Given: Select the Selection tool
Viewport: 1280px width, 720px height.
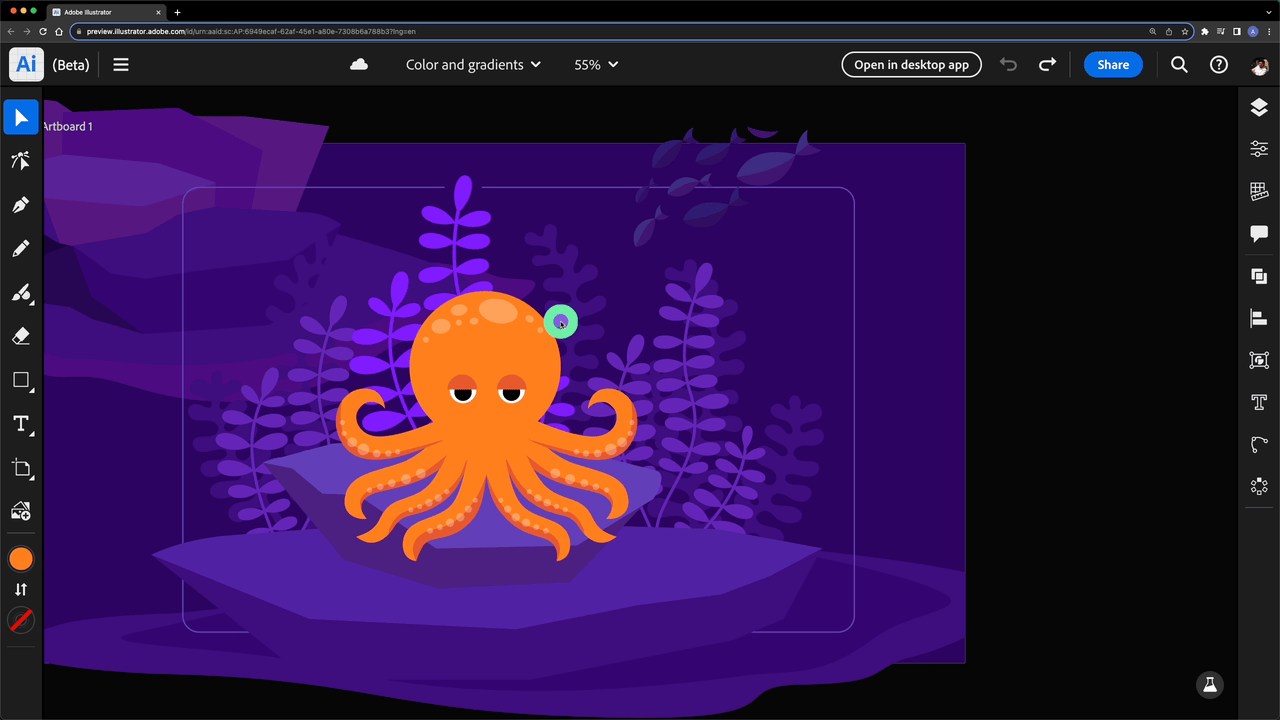Looking at the screenshot, I should point(21,117).
